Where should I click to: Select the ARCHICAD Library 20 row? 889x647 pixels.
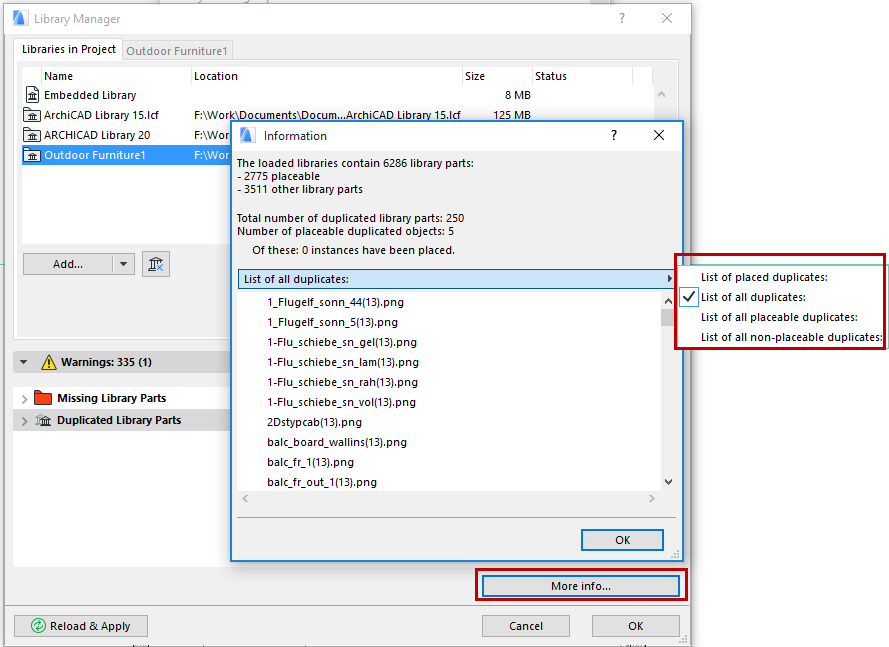coord(126,135)
